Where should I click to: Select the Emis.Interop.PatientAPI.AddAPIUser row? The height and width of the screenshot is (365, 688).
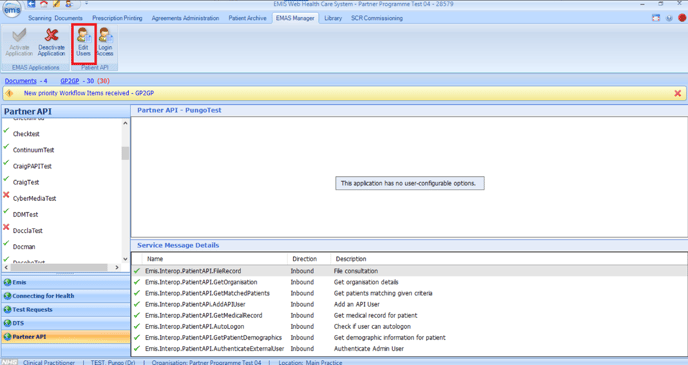click(x=409, y=304)
